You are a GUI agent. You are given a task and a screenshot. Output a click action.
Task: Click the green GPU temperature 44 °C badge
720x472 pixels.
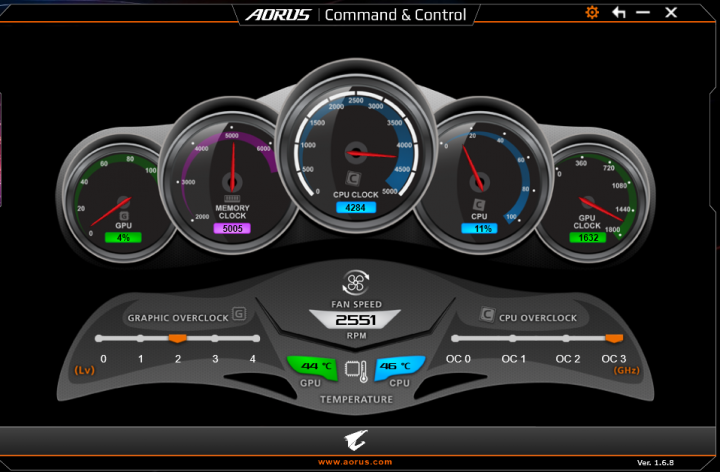[x=313, y=367]
